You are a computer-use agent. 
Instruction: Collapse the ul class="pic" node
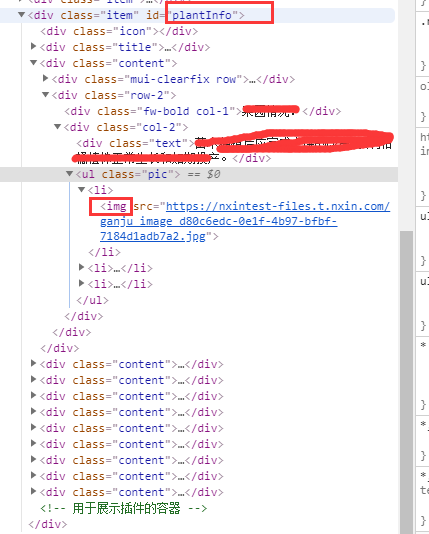[x=69, y=174]
